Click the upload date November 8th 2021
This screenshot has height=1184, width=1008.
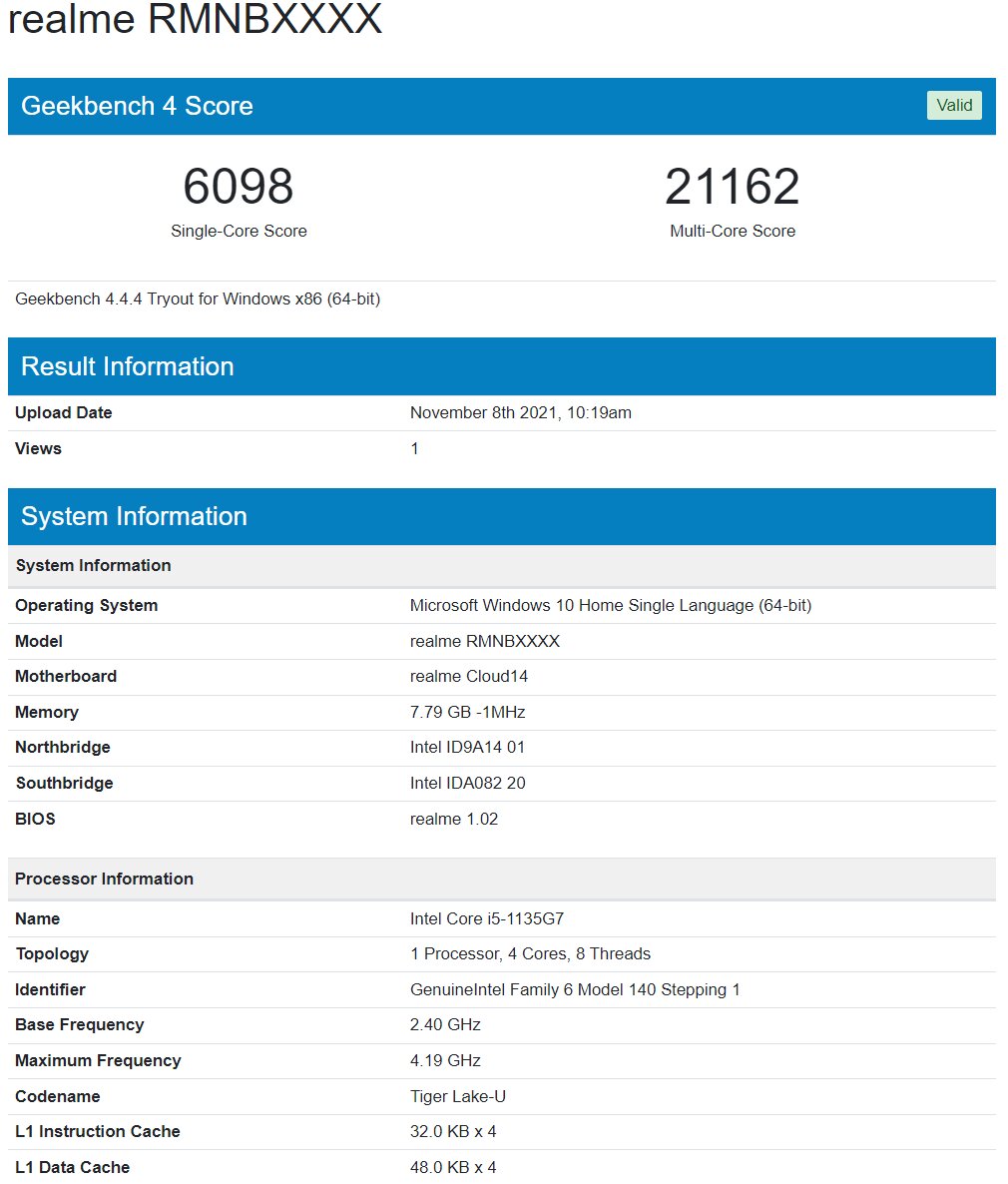(520, 413)
